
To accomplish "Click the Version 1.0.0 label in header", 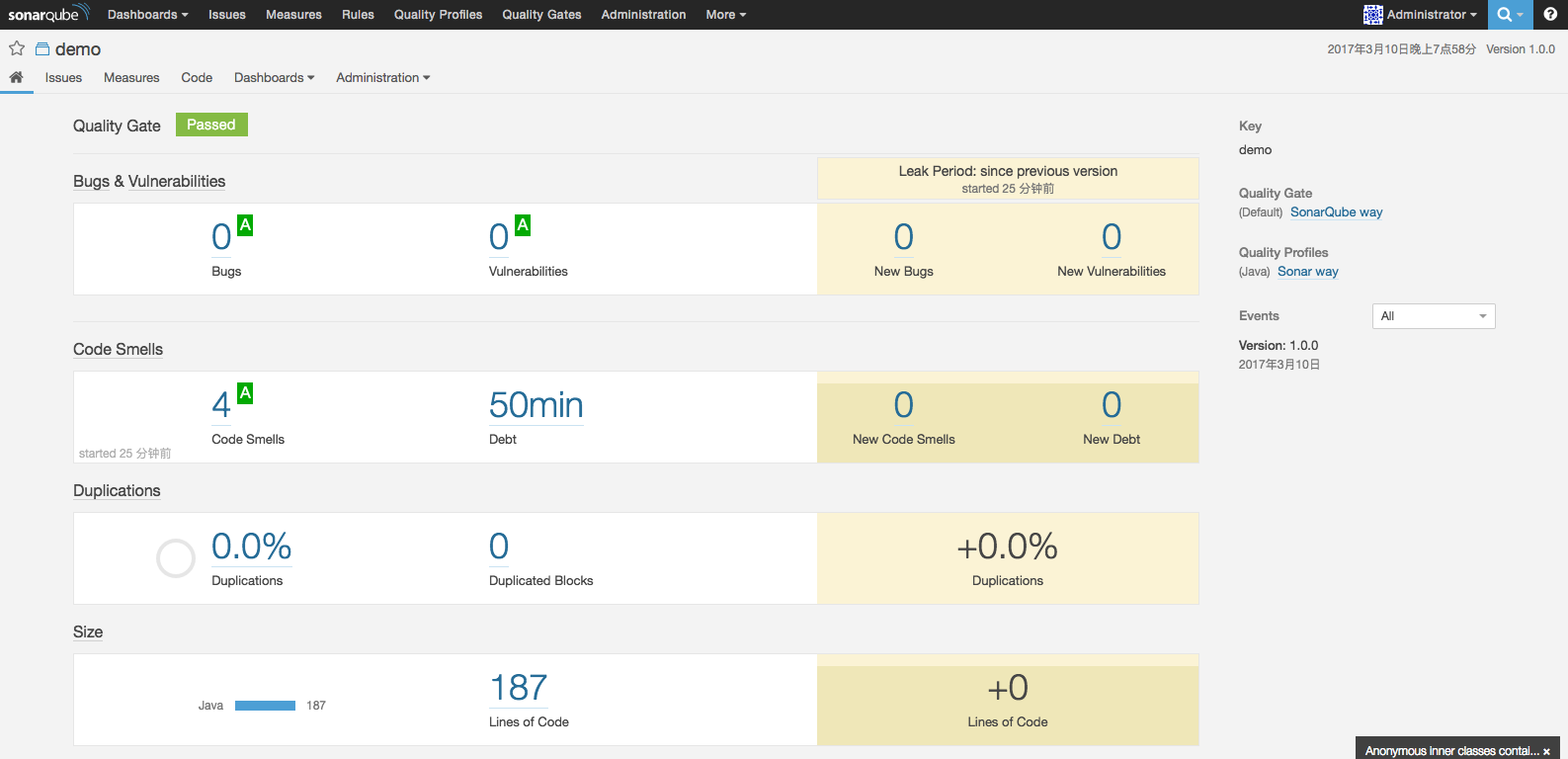I will click(x=1521, y=49).
